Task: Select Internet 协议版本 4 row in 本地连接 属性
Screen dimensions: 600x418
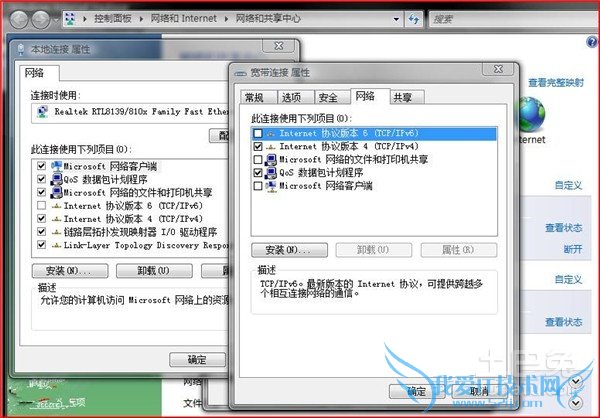Action: 132,219
